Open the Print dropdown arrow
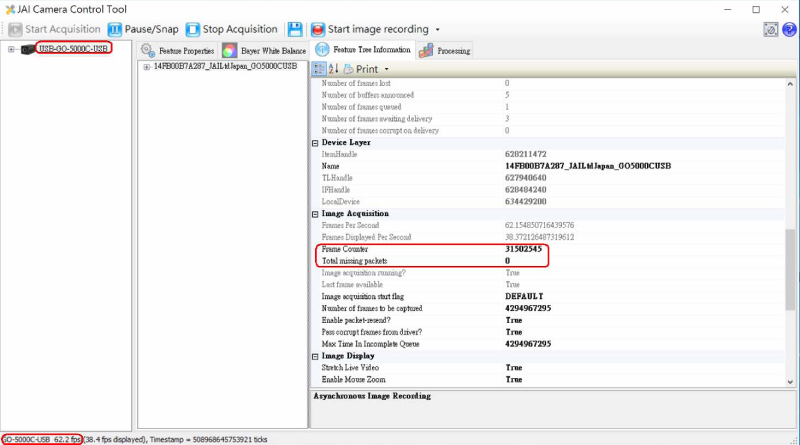The height and width of the screenshot is (445, 800). pos(386,70)
